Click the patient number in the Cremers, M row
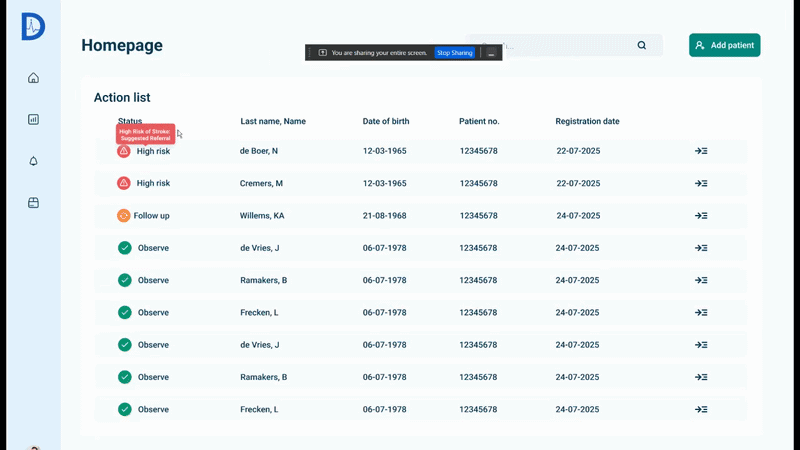Image resolution: width=800 pixels, height=450 pixels. point(479,183)
